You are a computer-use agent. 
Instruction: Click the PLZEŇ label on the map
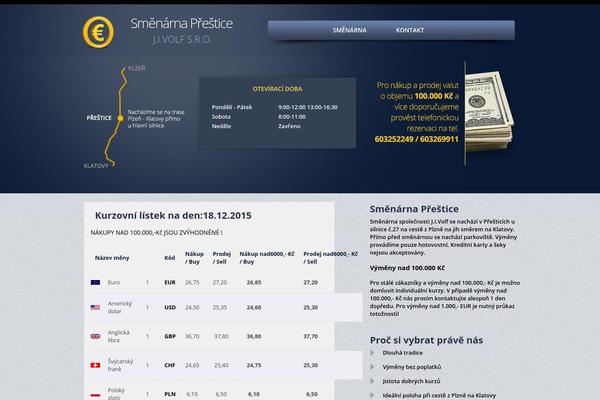(137, 68)
